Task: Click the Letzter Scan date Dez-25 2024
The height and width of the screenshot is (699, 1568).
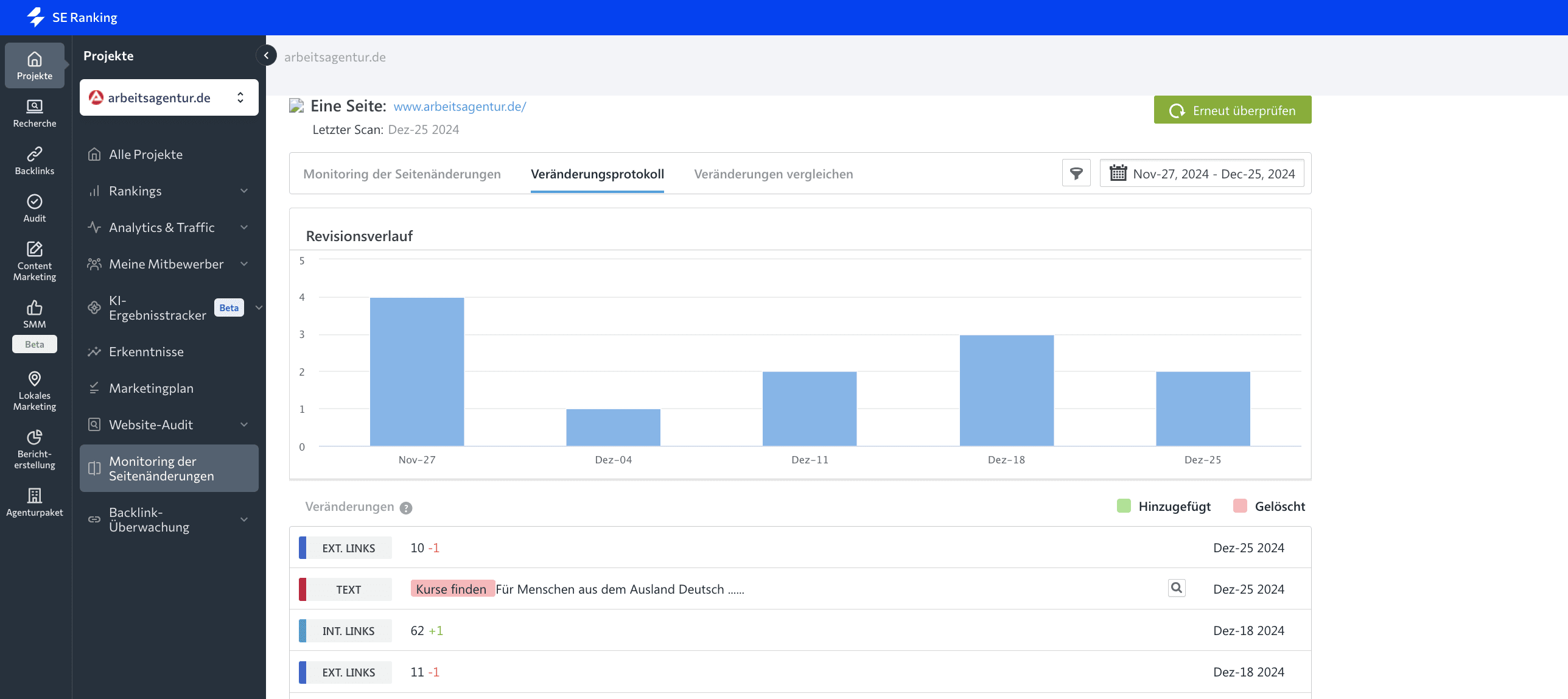Action: (x=424, y=130)
